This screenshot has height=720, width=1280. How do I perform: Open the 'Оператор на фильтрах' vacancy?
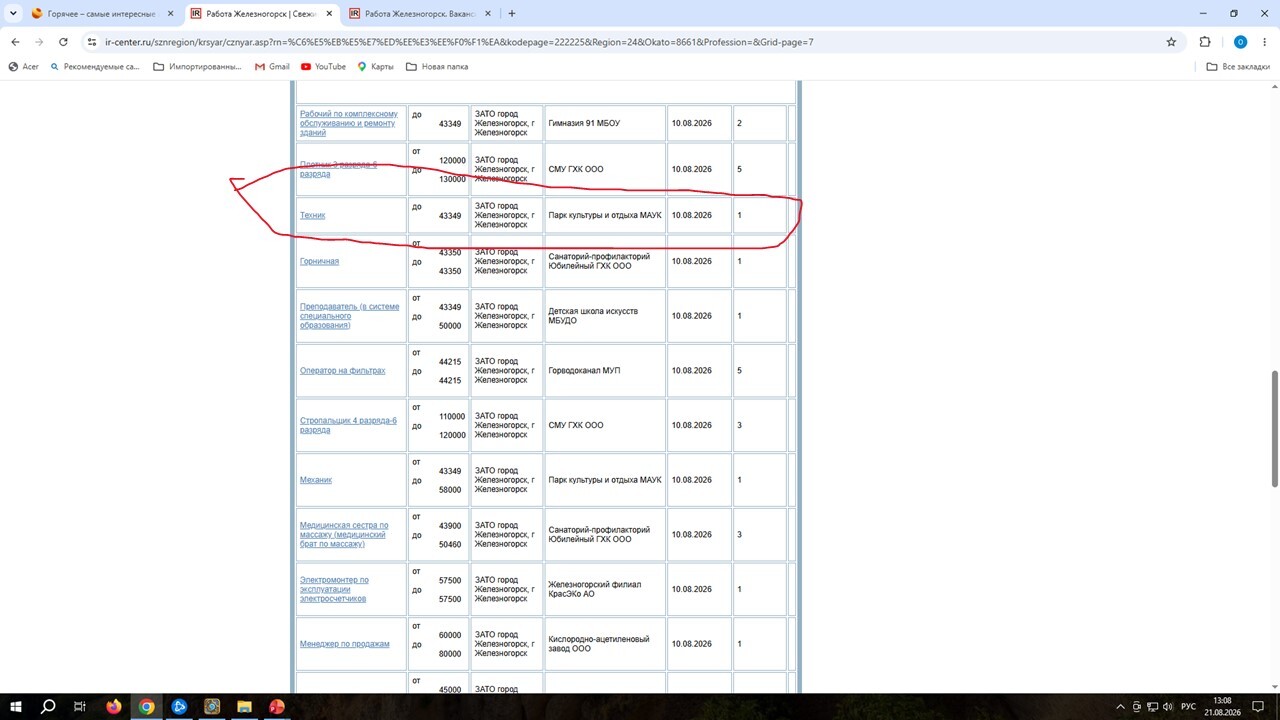(342, 371)
